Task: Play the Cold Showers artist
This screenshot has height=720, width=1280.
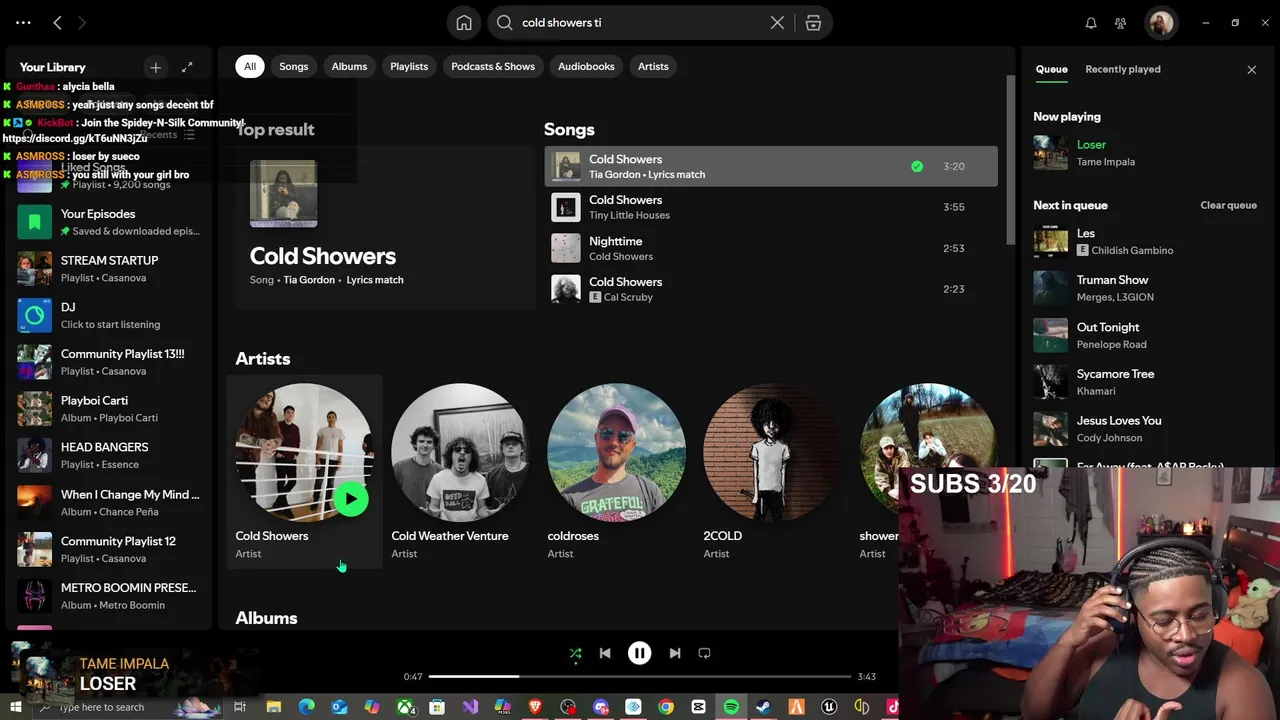Action: pos(350,499)
